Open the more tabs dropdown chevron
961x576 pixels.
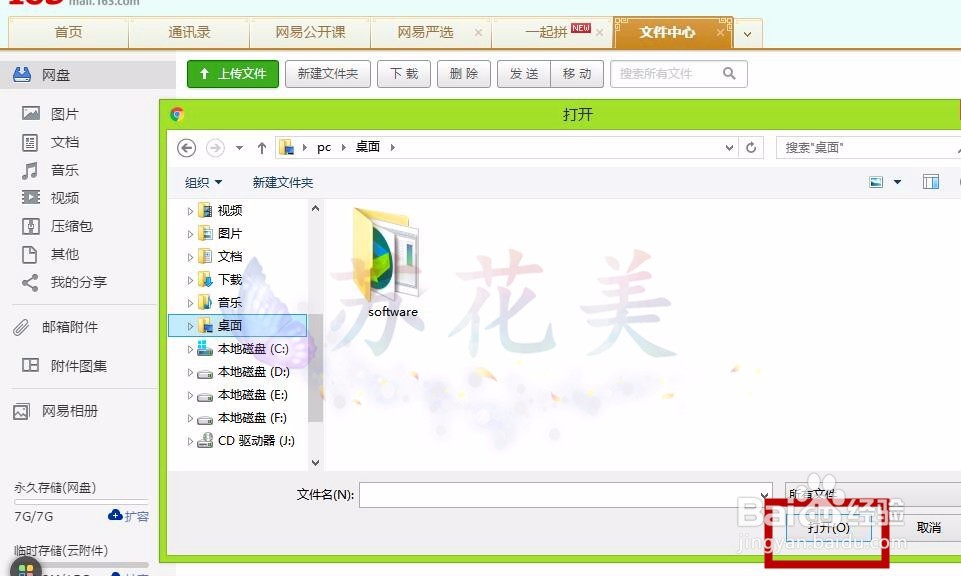[747, 34]
